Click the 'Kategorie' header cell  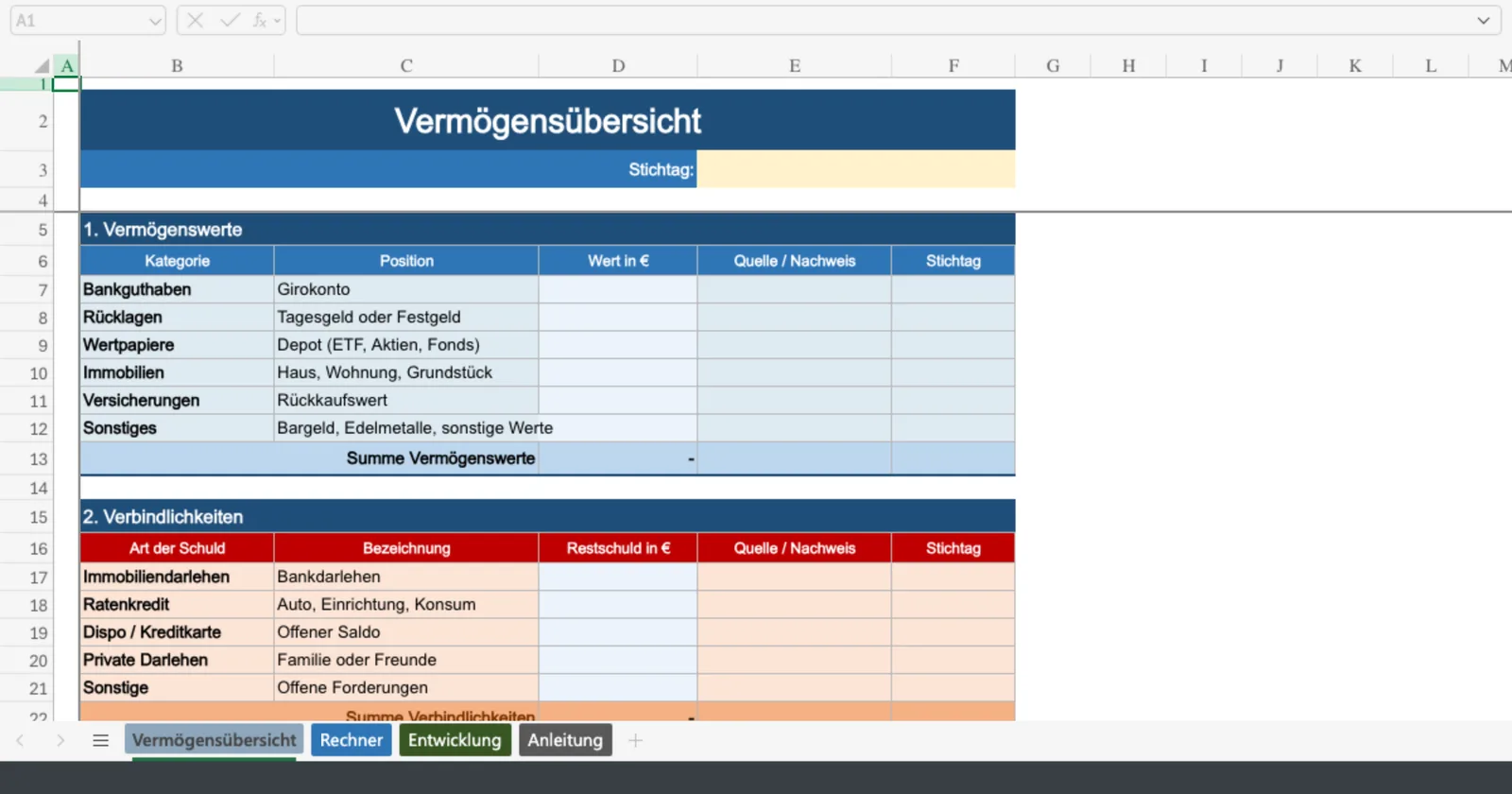tap(178, 261)
